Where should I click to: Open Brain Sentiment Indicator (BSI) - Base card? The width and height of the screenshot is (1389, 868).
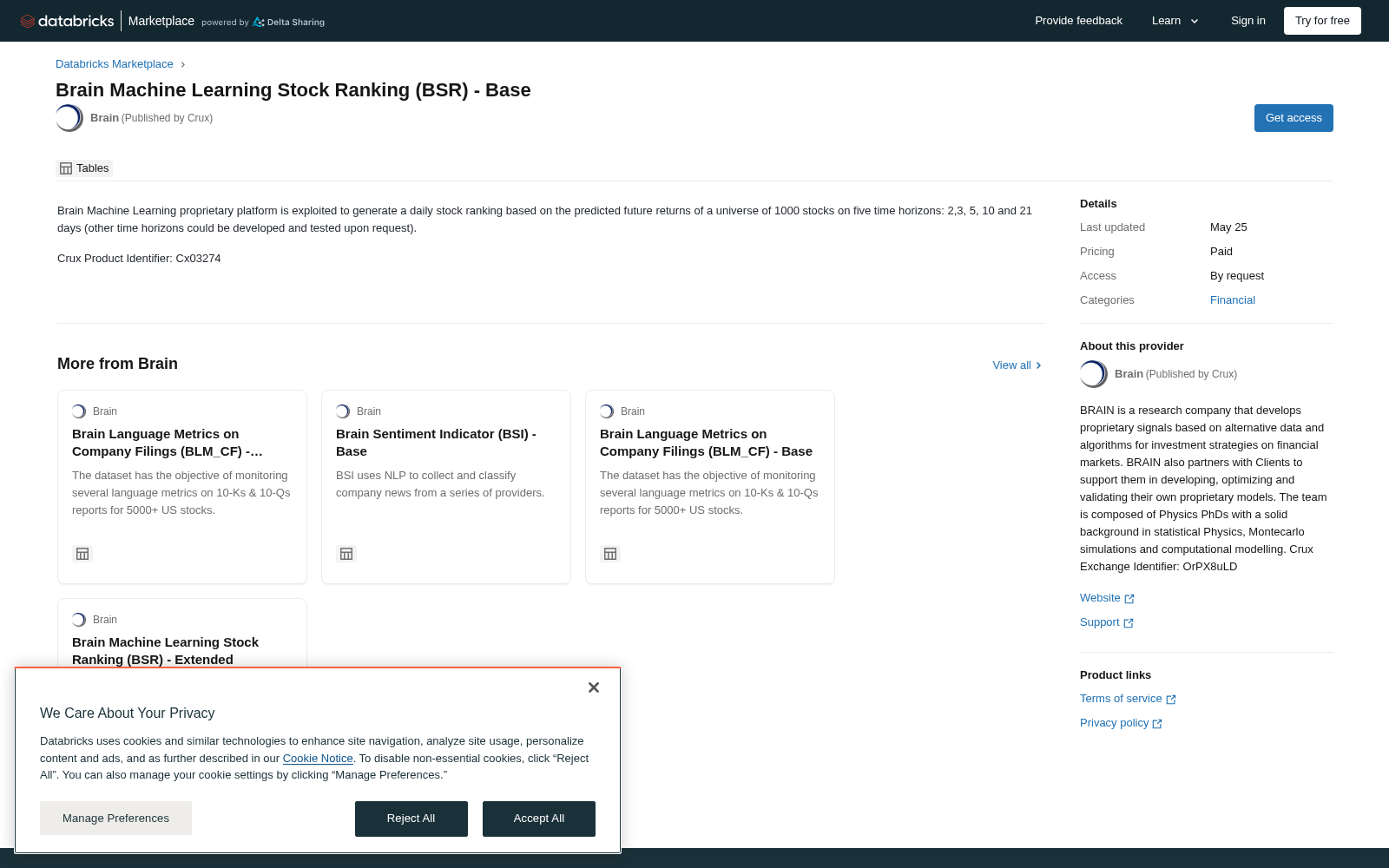(x=446, y=487)
